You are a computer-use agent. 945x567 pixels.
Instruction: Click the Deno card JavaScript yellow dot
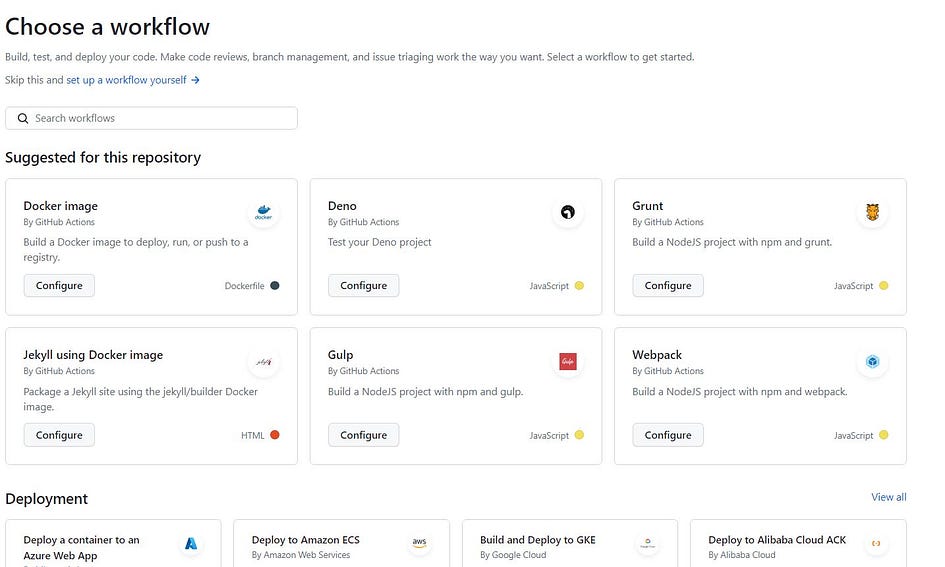(x=579, y=286)
